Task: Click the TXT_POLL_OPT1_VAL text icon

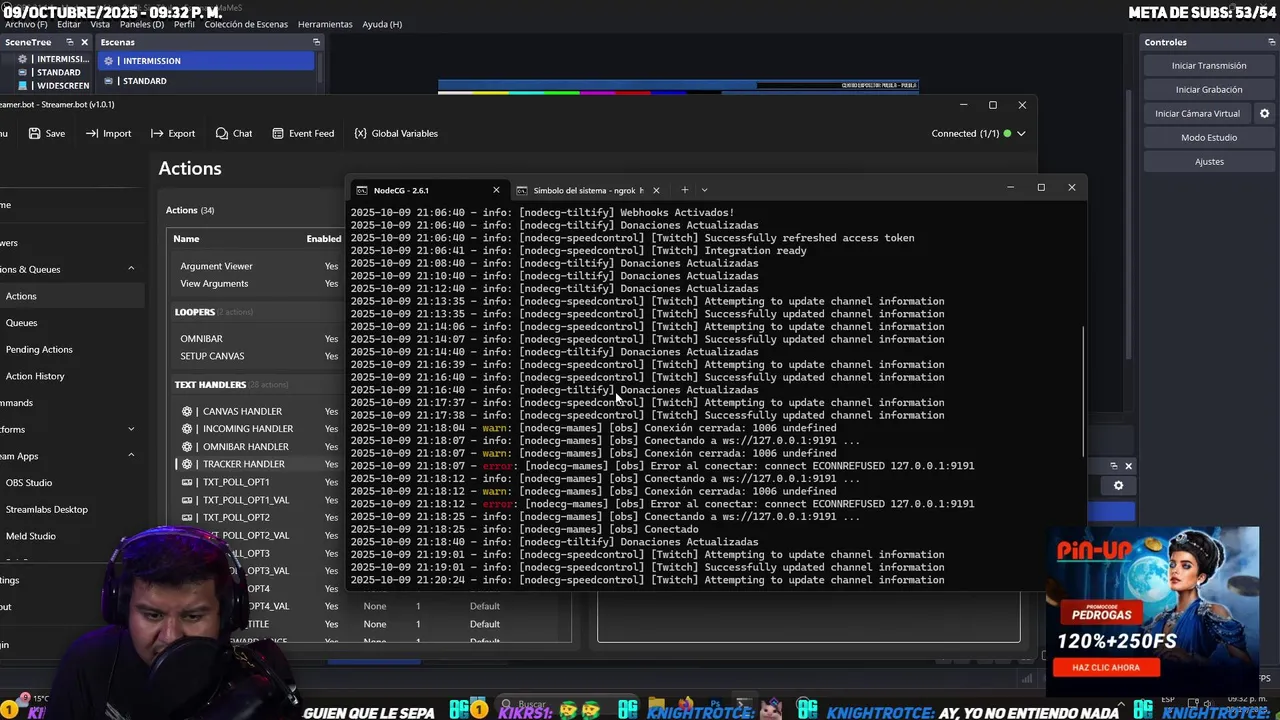Action: [x=187, y=500]
